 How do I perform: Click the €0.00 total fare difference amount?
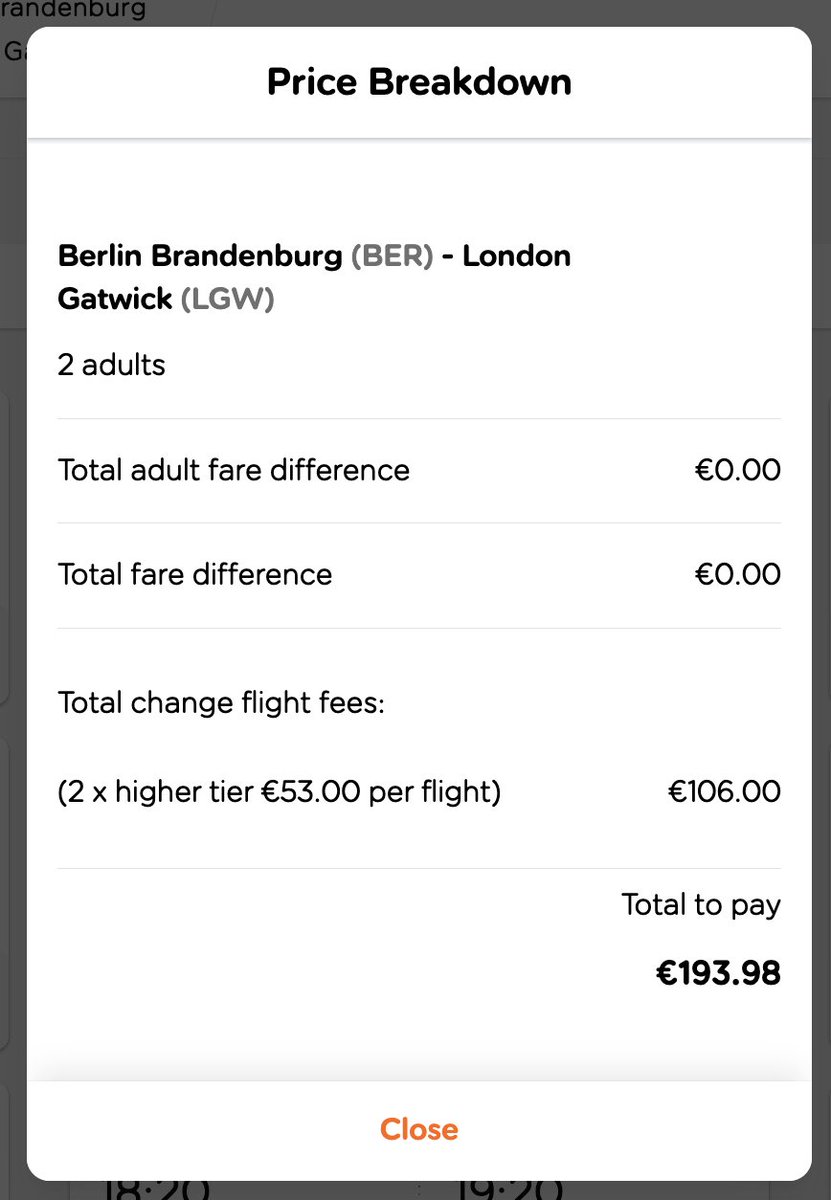tap(737, 574)
